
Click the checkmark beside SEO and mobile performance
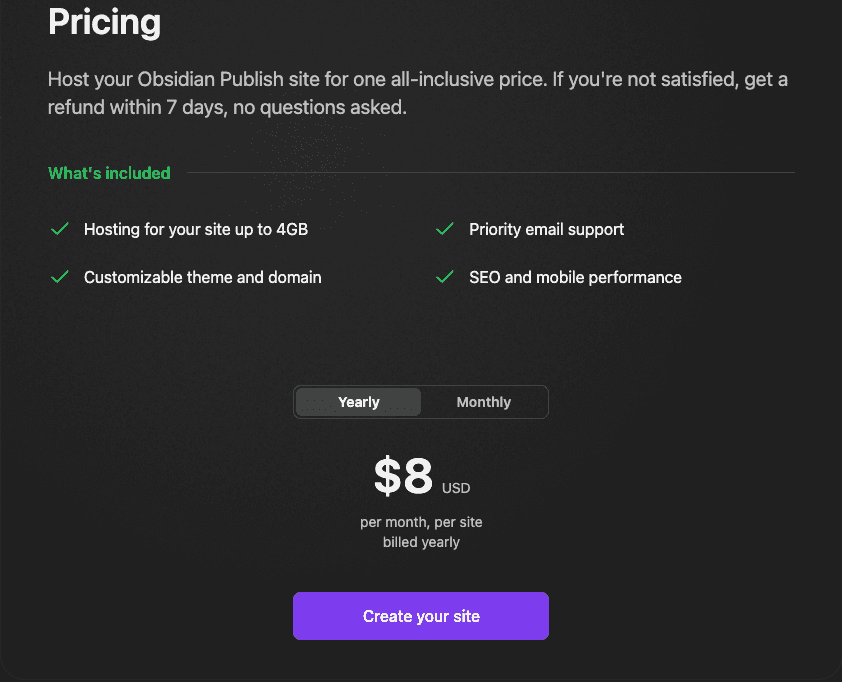click(x=445, y=277)
